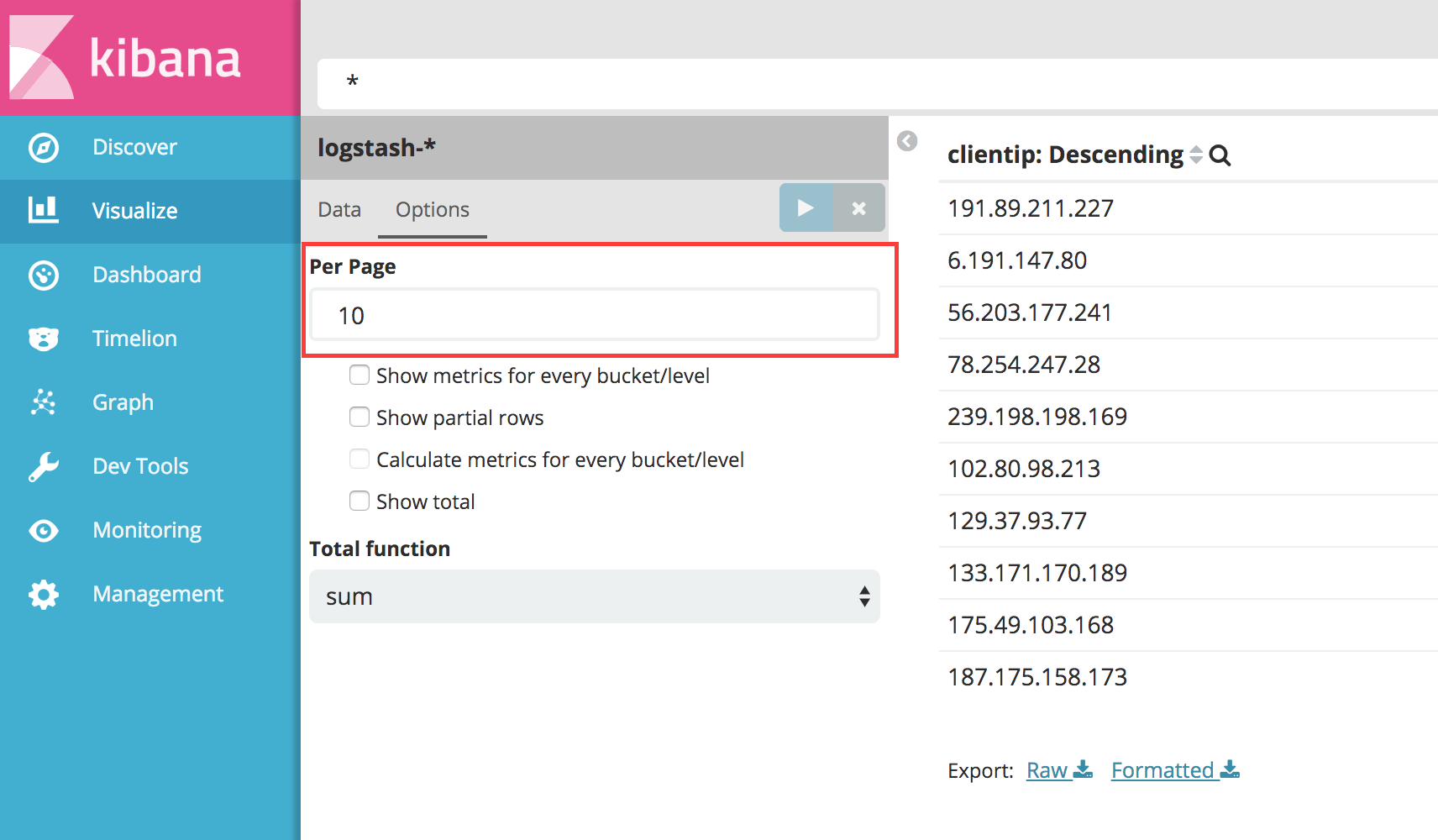Open the Total function dropdown
1438x840 pixels.
[x=595, y=596]
